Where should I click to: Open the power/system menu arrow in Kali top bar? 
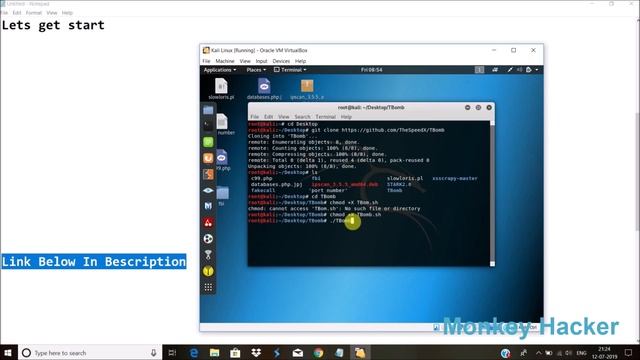coord(536,70)
